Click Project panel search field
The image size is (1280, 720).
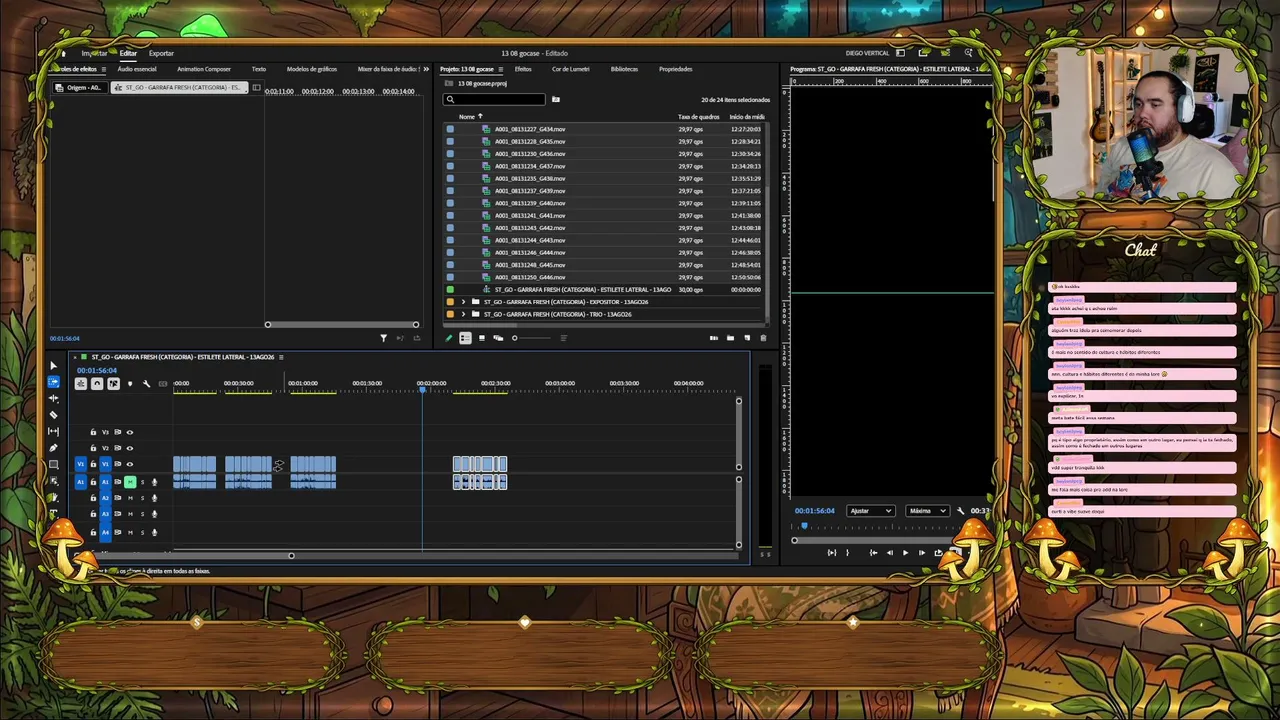pyautogui.click(x=495, y=99)
